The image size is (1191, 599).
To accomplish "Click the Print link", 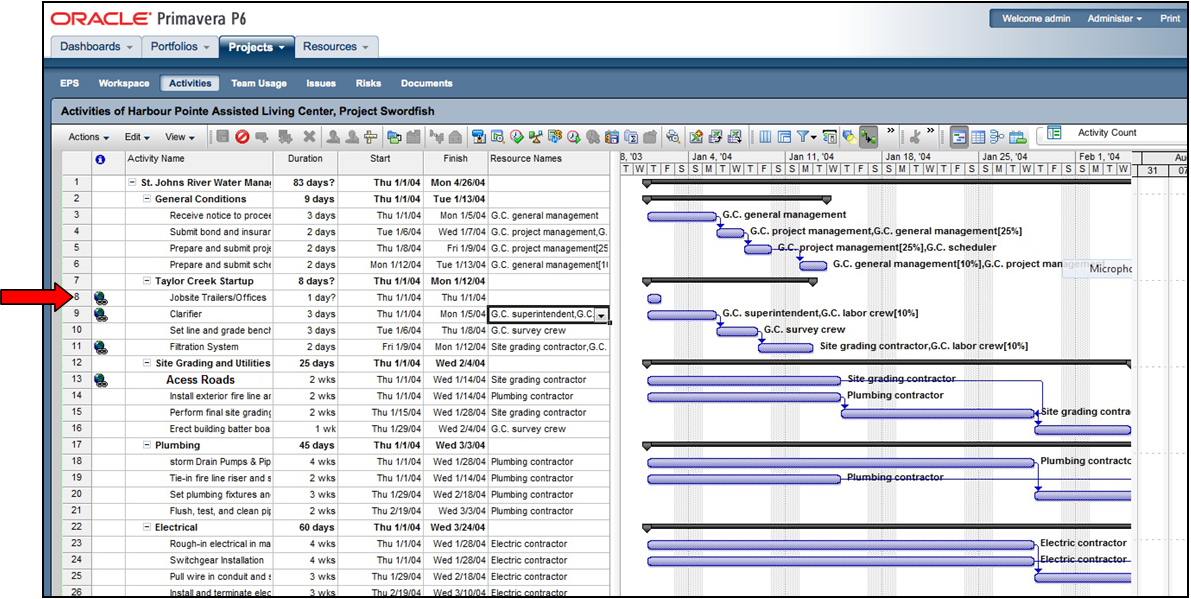I will (1169, 19).
